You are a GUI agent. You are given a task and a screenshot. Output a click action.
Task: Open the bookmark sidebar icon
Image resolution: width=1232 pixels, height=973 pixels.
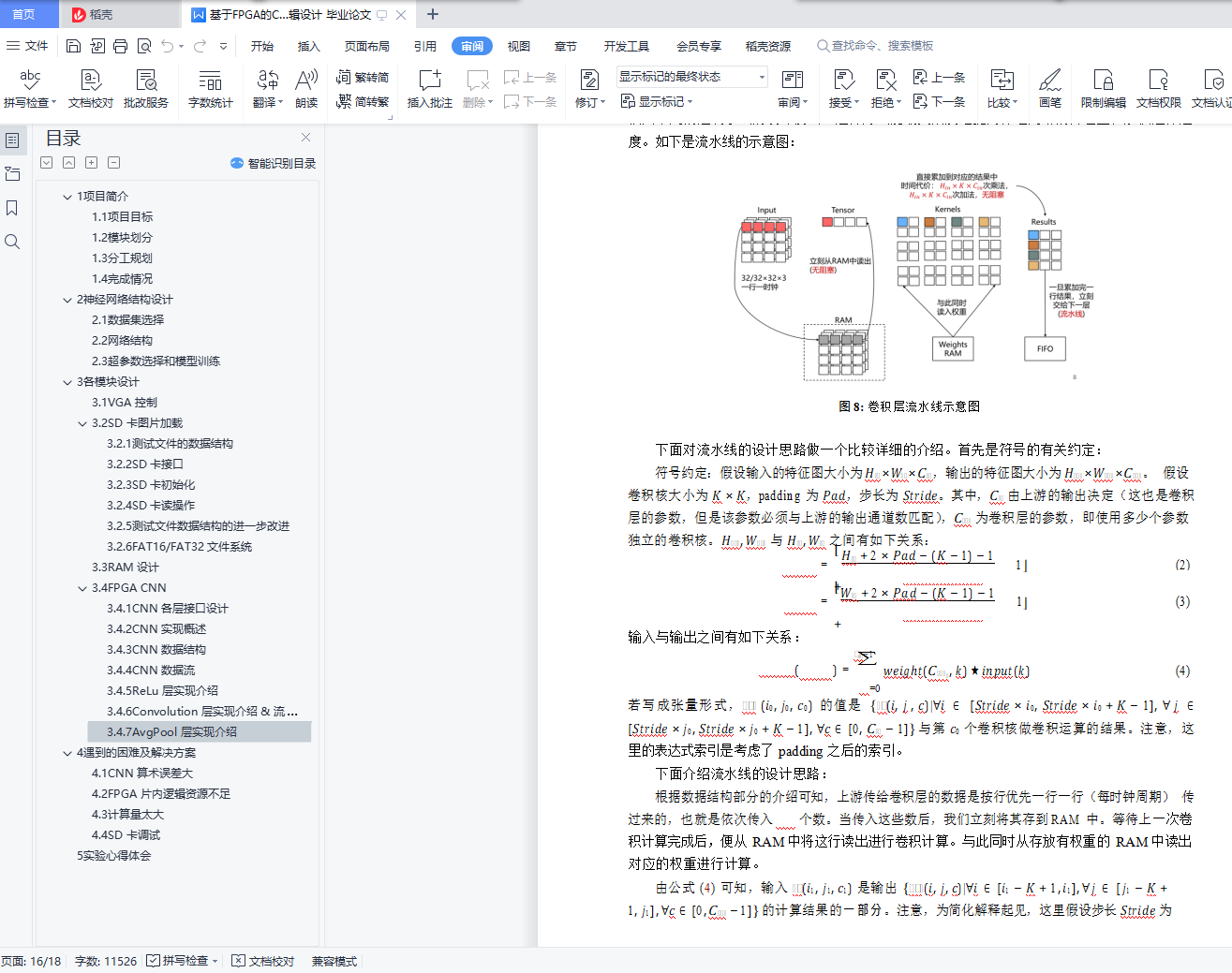coord(12,208)
